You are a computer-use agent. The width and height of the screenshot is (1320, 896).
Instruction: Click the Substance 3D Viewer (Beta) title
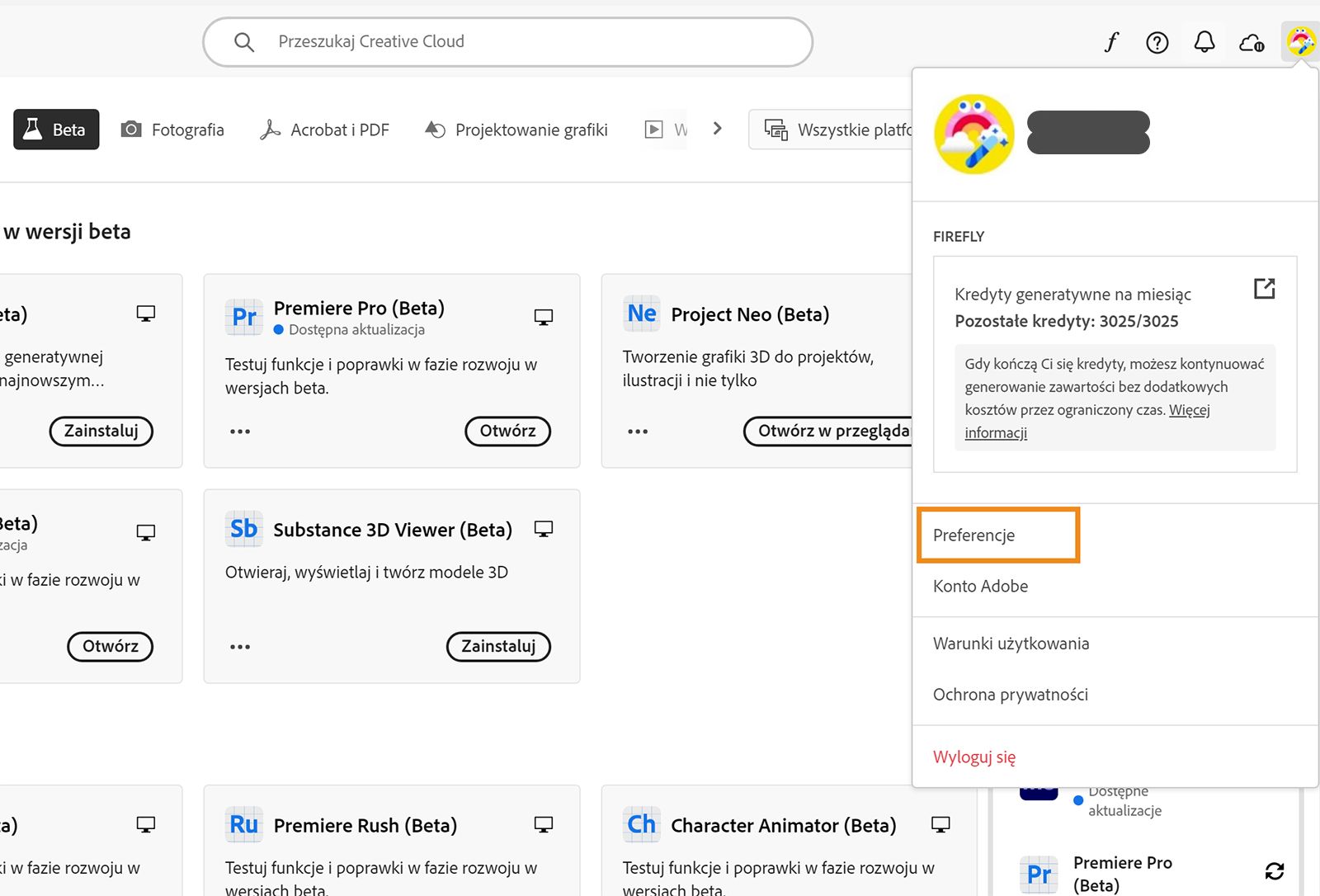click(393, 530)
